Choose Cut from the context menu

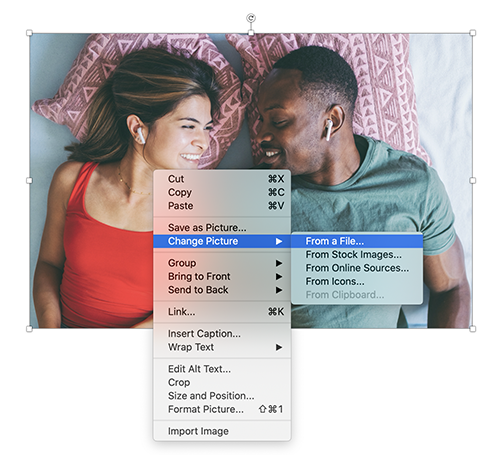[222, 179]
